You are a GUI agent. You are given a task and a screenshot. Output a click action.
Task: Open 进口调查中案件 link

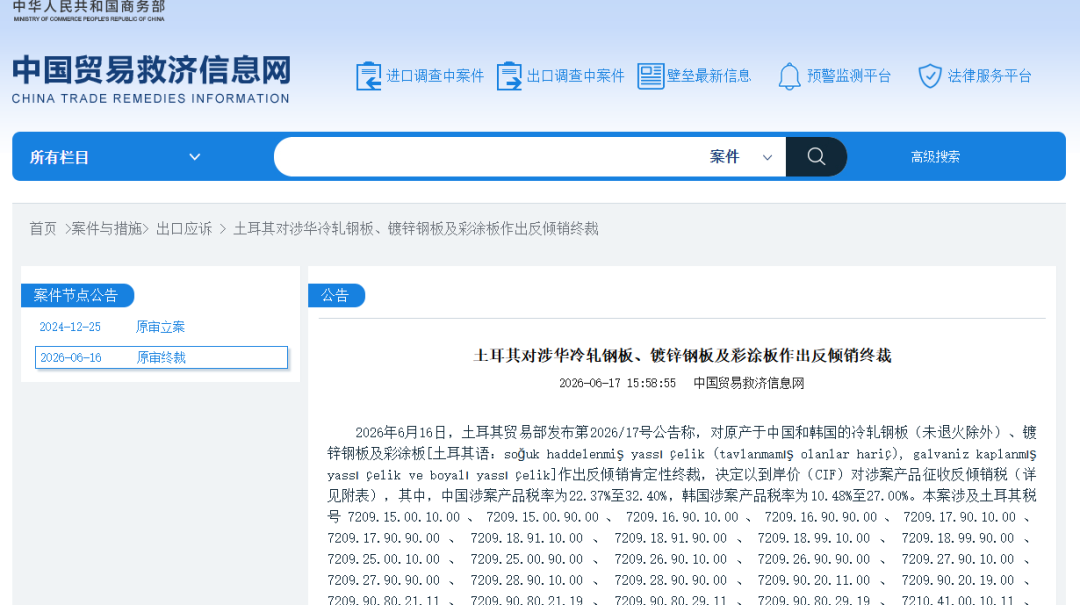tap(435, 76)
